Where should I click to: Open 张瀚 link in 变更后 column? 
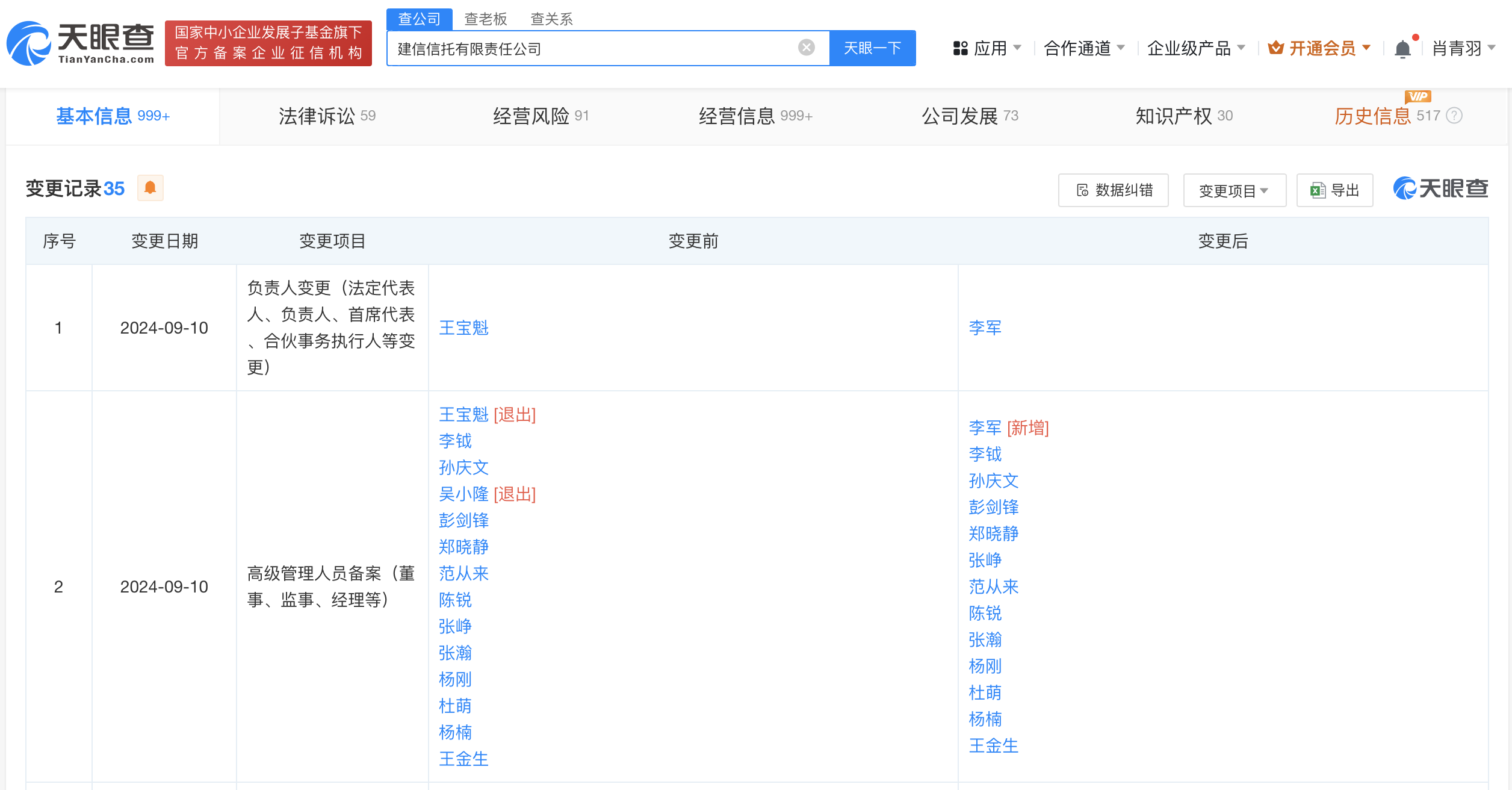point(985,639)
